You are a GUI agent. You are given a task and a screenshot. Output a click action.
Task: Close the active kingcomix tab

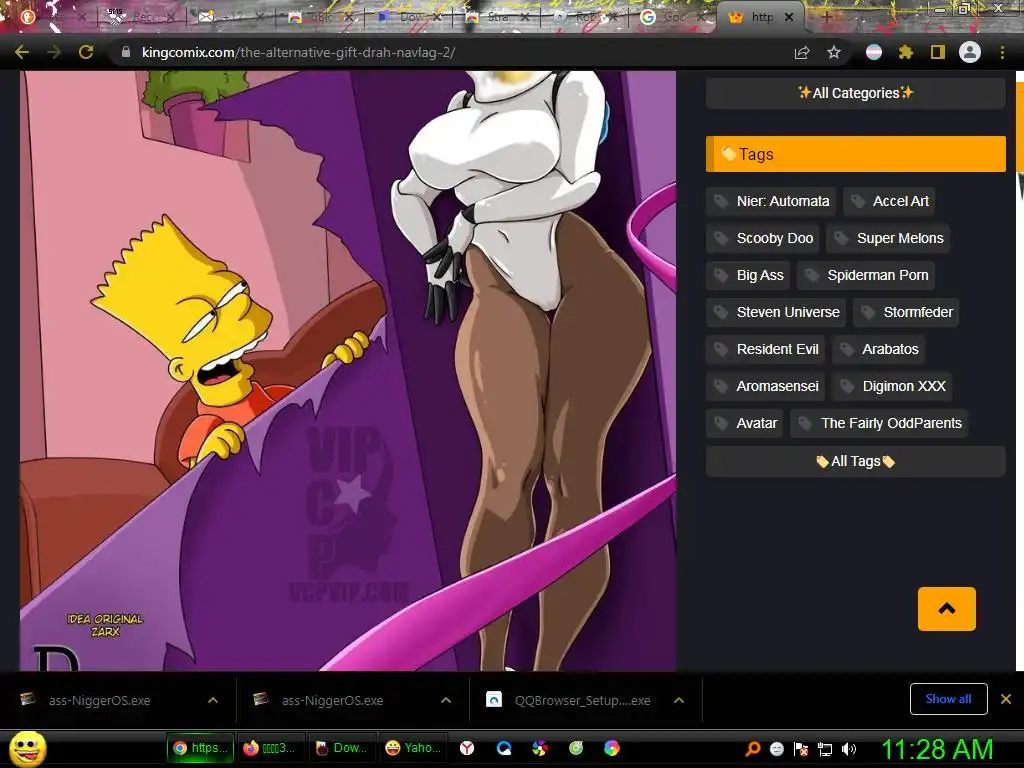click(x=789, y=18)
